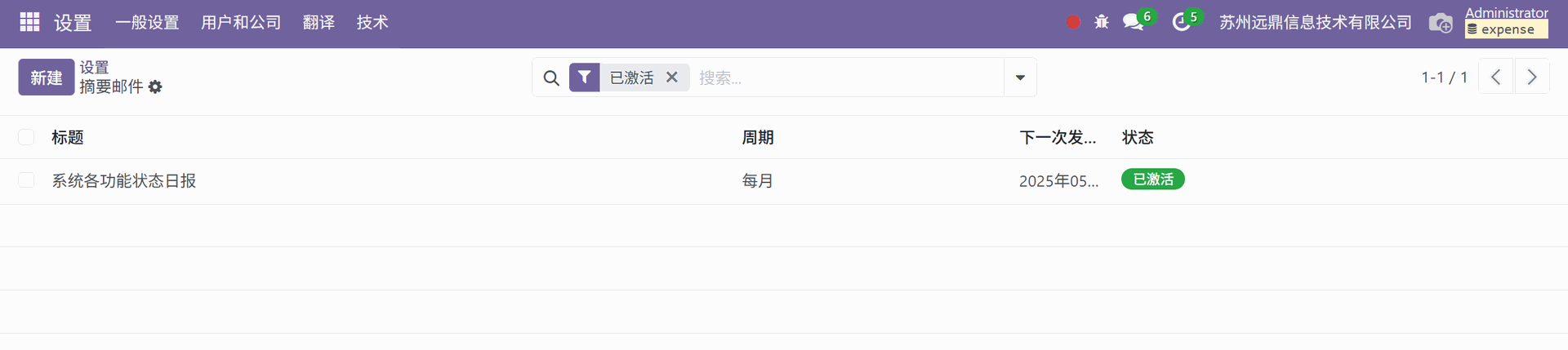Image resolution: width=1568 pixels, height=350 pixels.
Task: Click the 设置 breadcrumb link
Action: pyautogui.click(x=94, y=67)
